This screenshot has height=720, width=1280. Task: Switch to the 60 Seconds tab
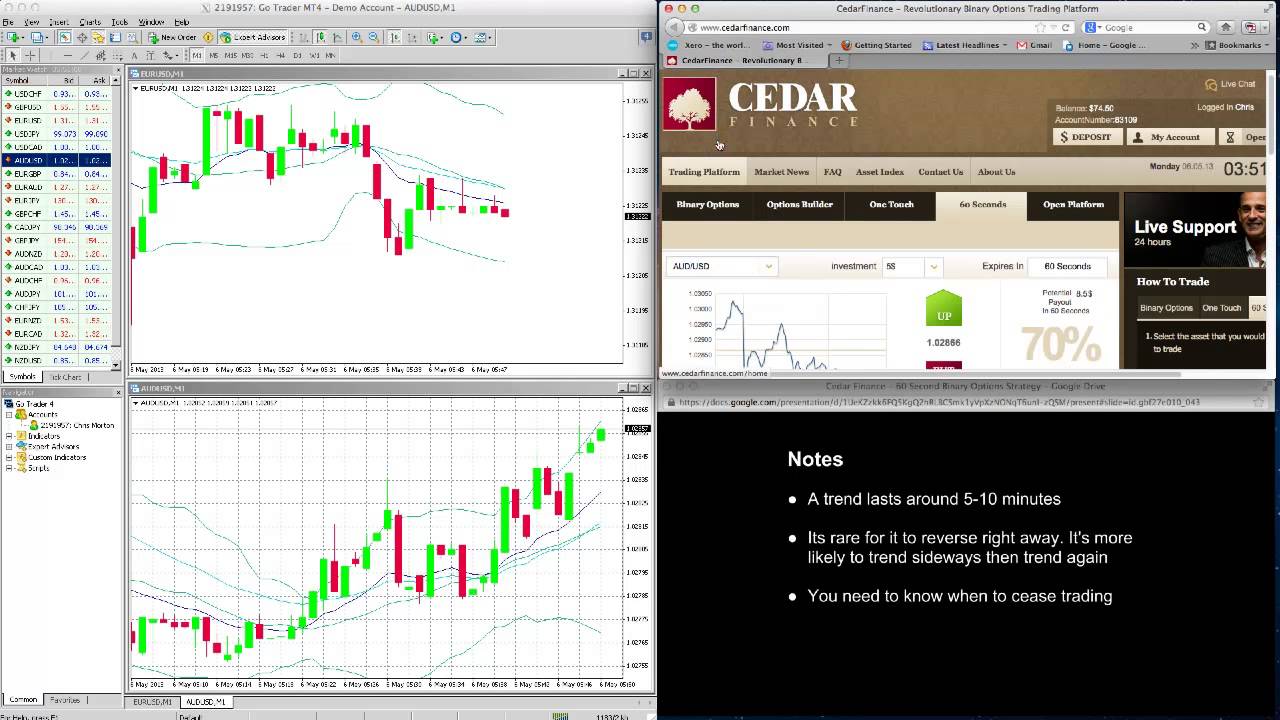click(x=982, y=205)
